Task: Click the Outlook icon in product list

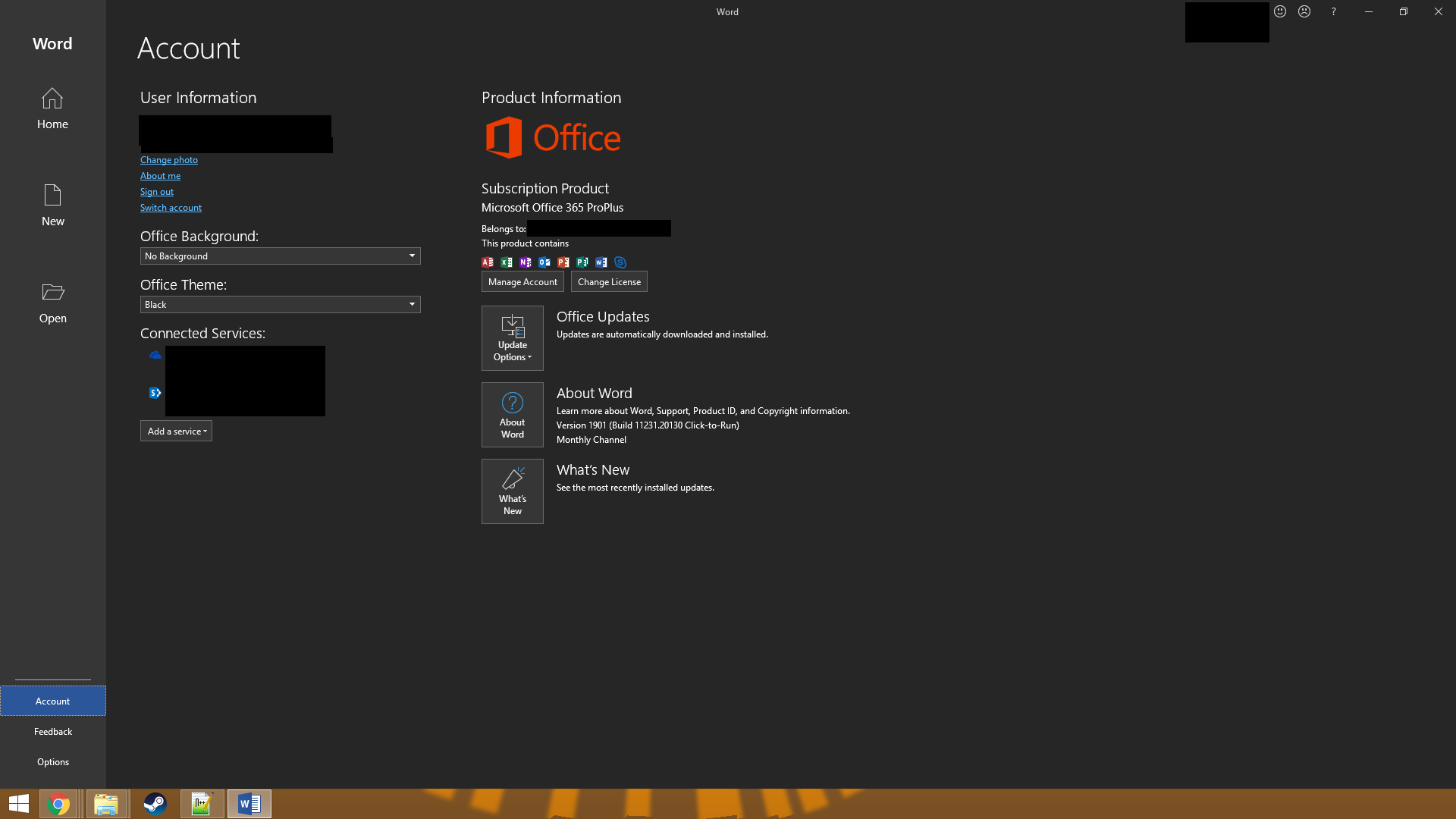Action: tap(544, 262)
